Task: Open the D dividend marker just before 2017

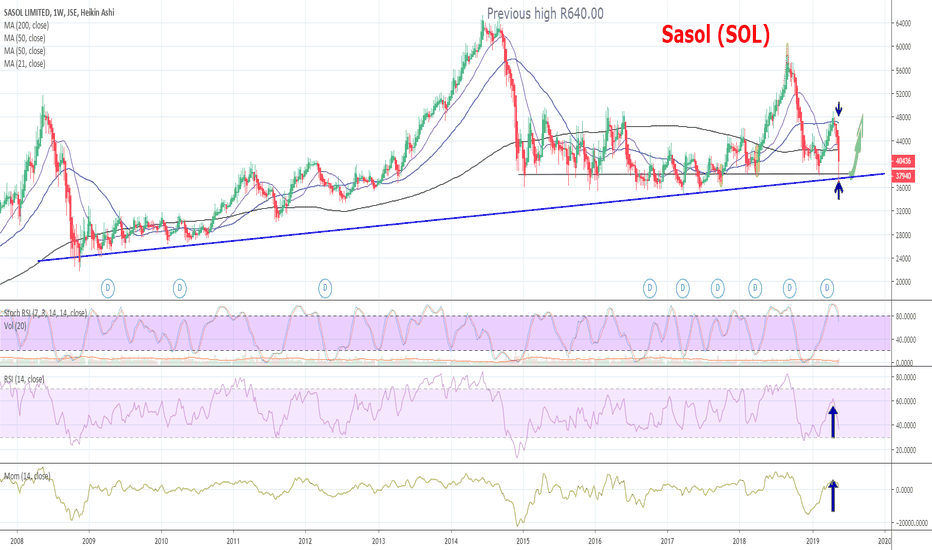Action: (650, 288)
